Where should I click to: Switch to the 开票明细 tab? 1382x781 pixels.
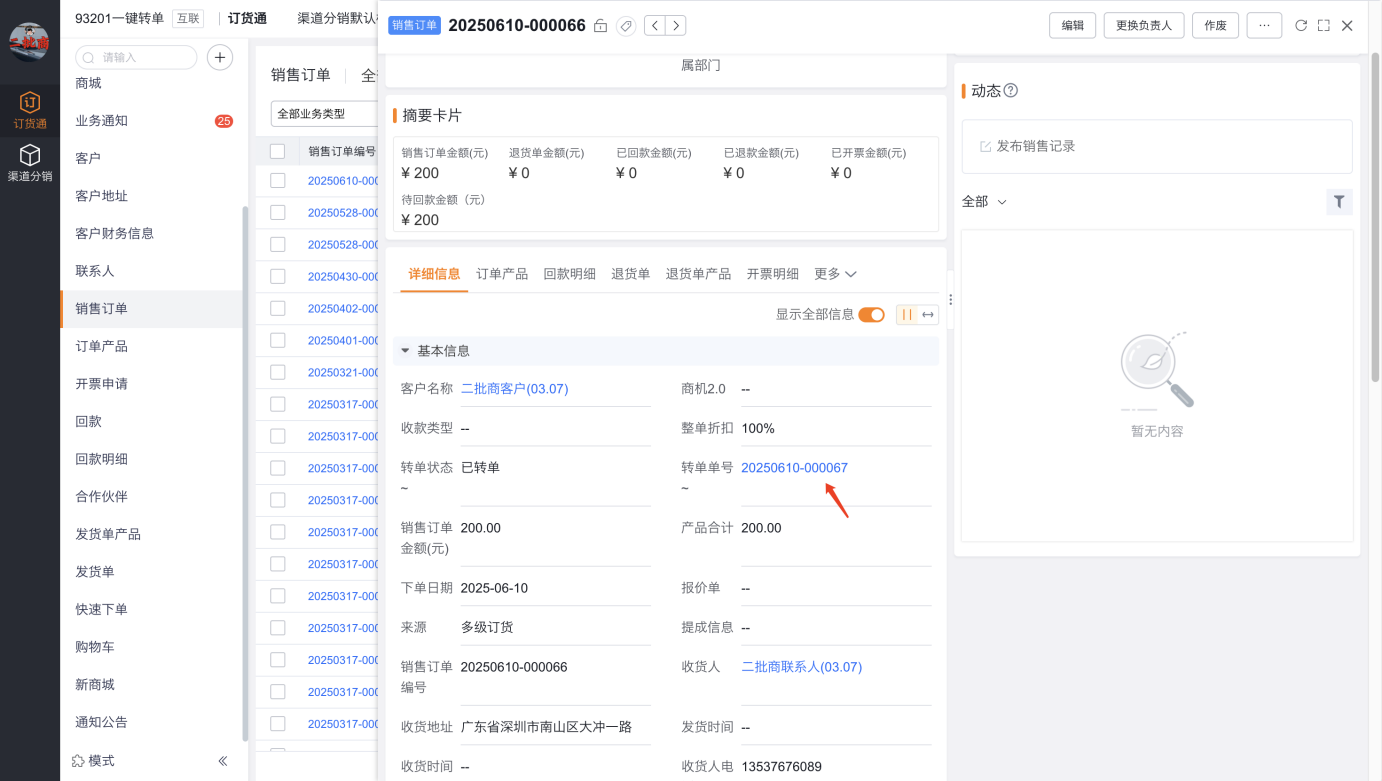click(772, 274)
